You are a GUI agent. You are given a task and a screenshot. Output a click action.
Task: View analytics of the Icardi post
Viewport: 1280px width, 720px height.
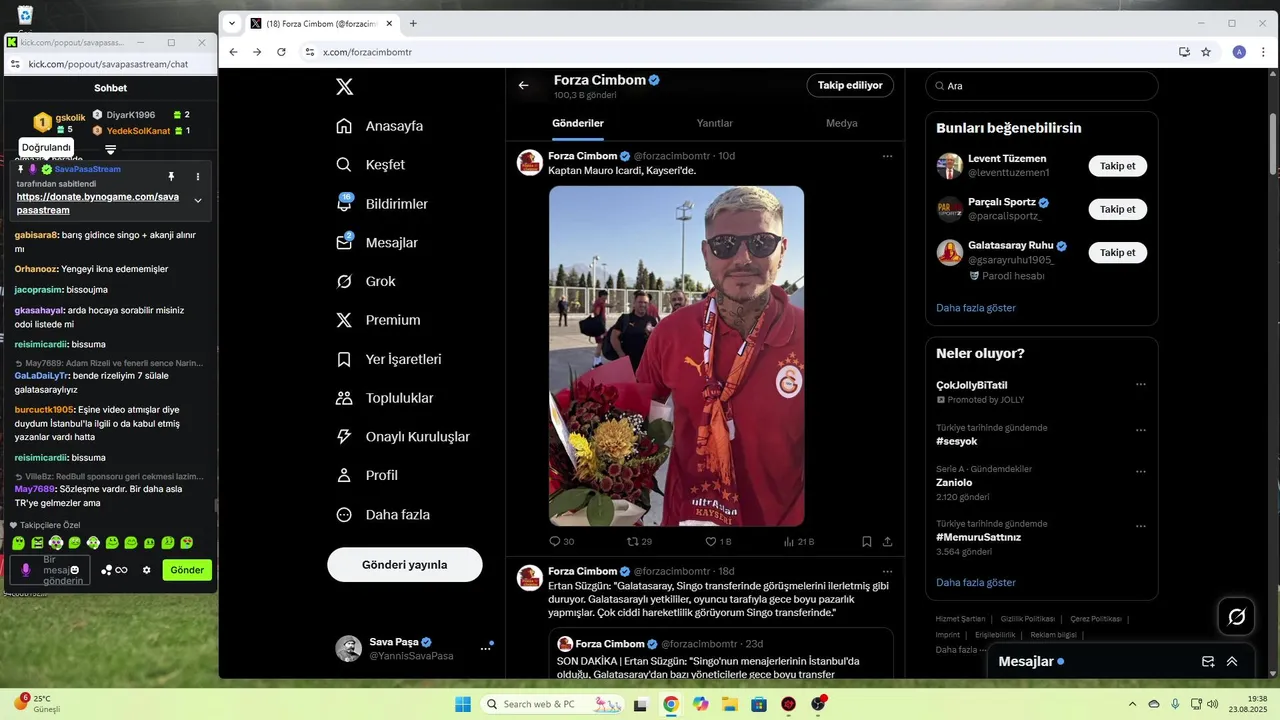click(x=799, y=542)
